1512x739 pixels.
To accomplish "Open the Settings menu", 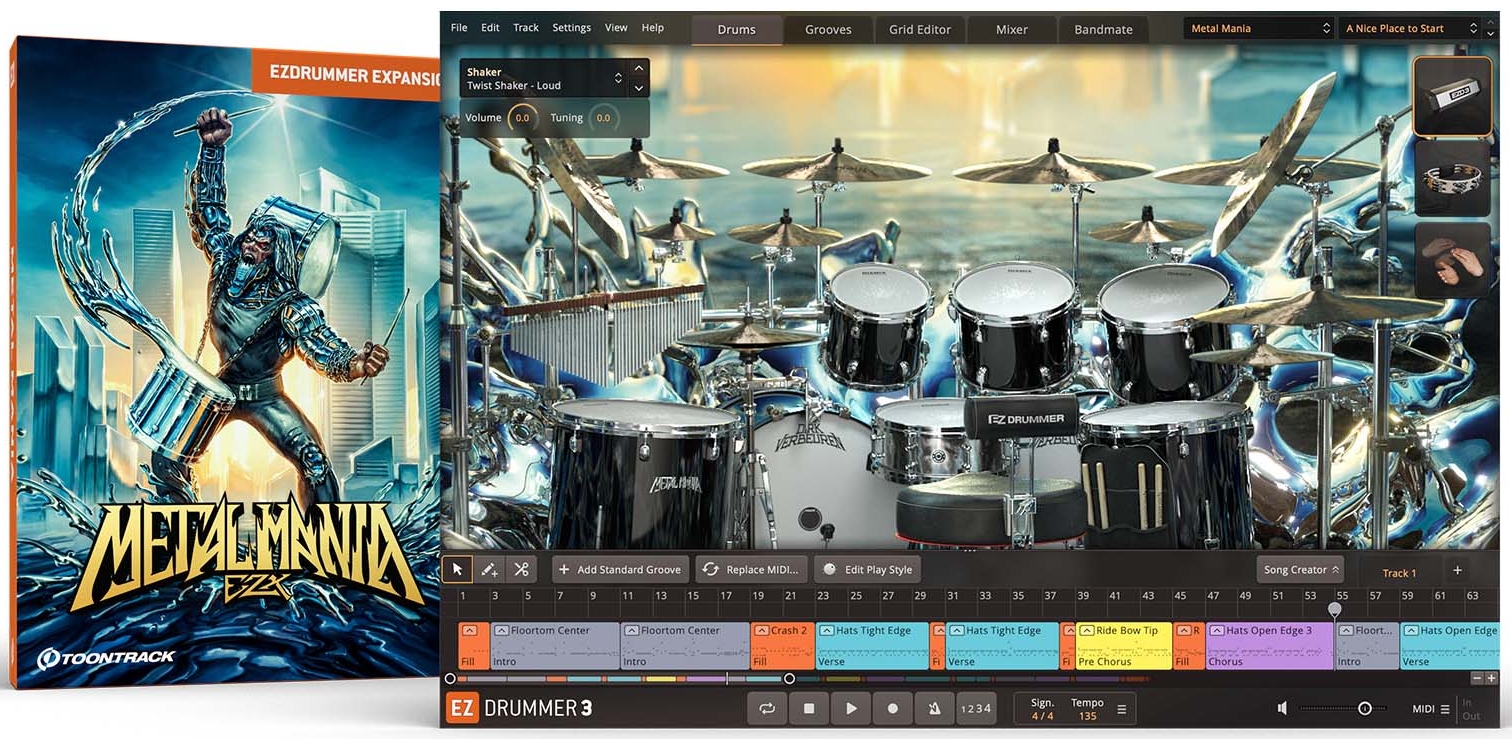I will 572,28.
